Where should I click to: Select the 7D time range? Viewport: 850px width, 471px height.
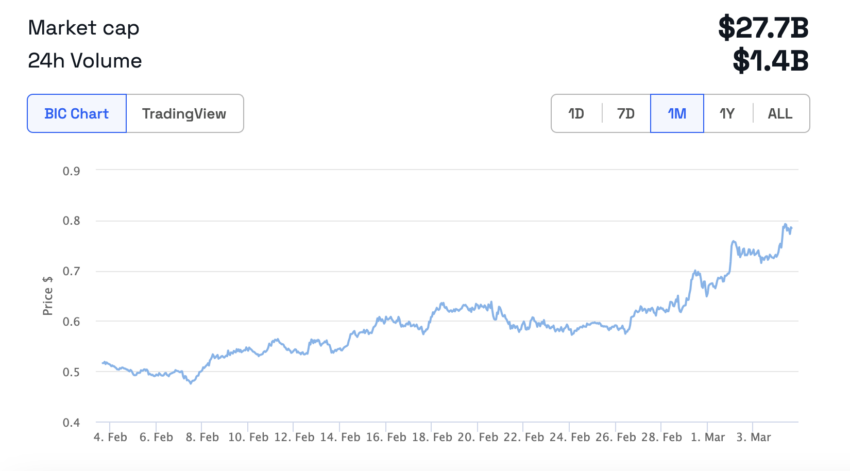626,113
